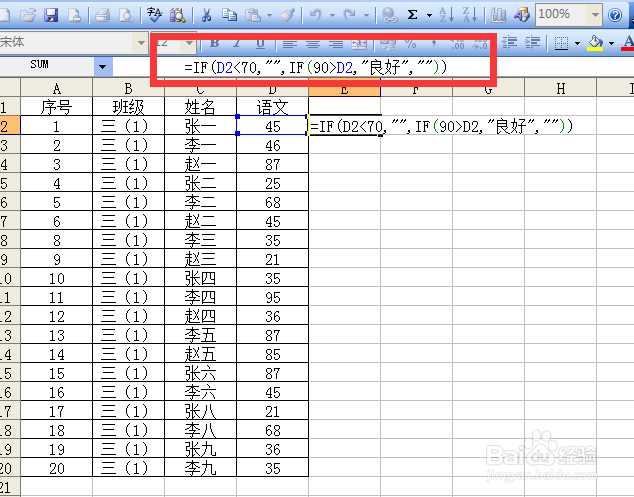The width and height of the screenshot is (634, 497).
Task: Open the Research binoculars icon
Action: tap(178, 15)
